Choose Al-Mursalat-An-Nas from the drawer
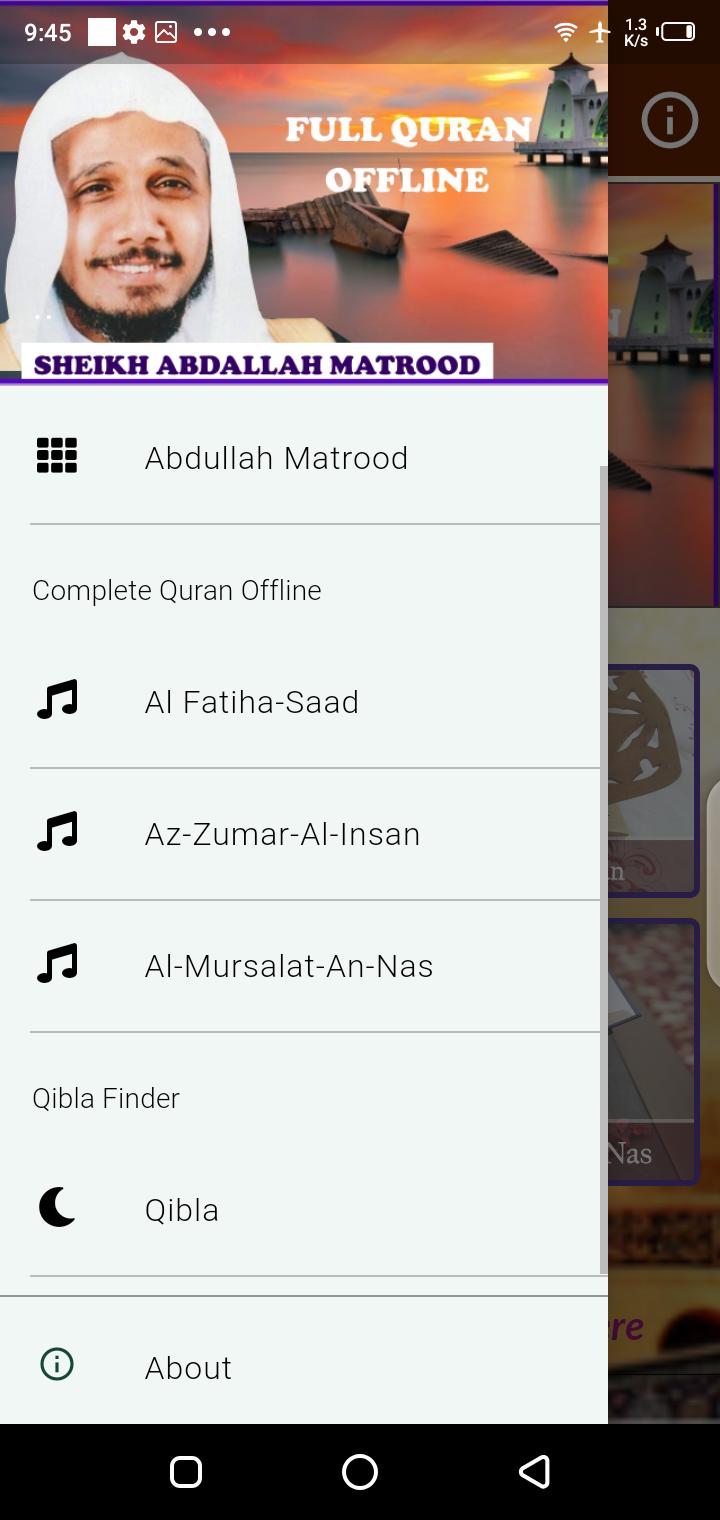This screenshot has width=720, height=1520. (289, 966)
